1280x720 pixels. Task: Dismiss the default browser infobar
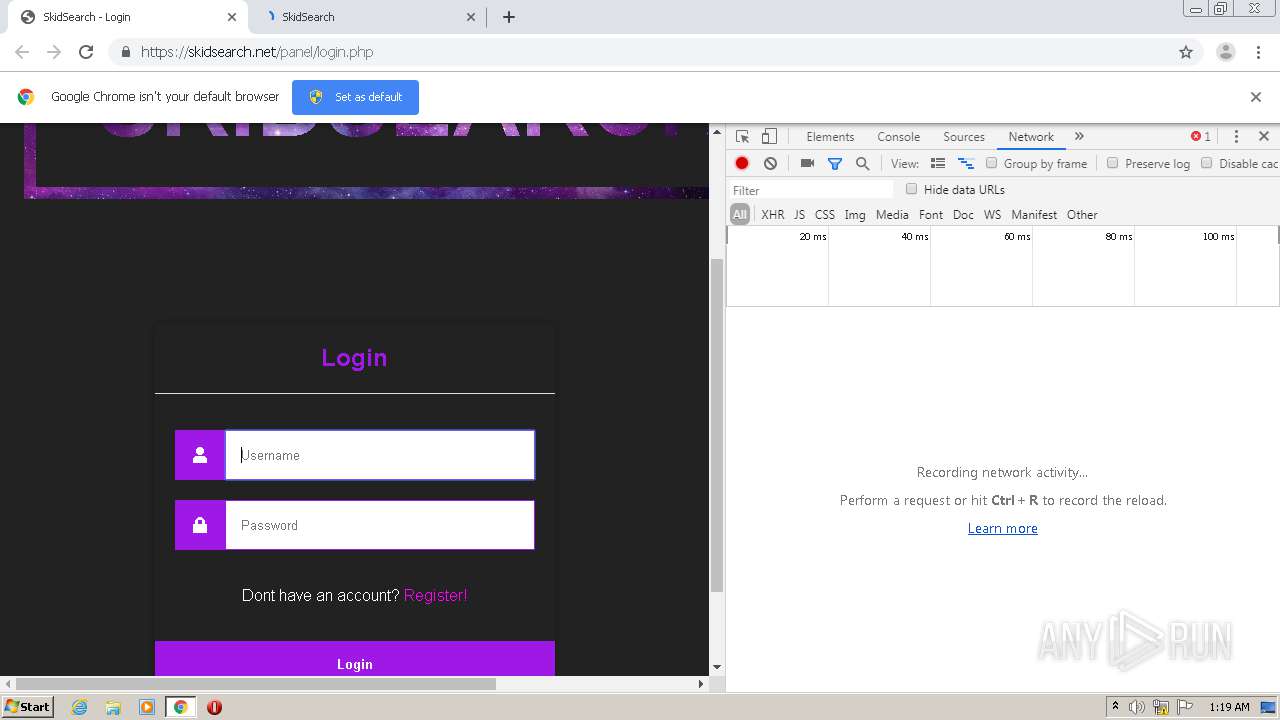pyautogui.click(x=1256, y=97)
